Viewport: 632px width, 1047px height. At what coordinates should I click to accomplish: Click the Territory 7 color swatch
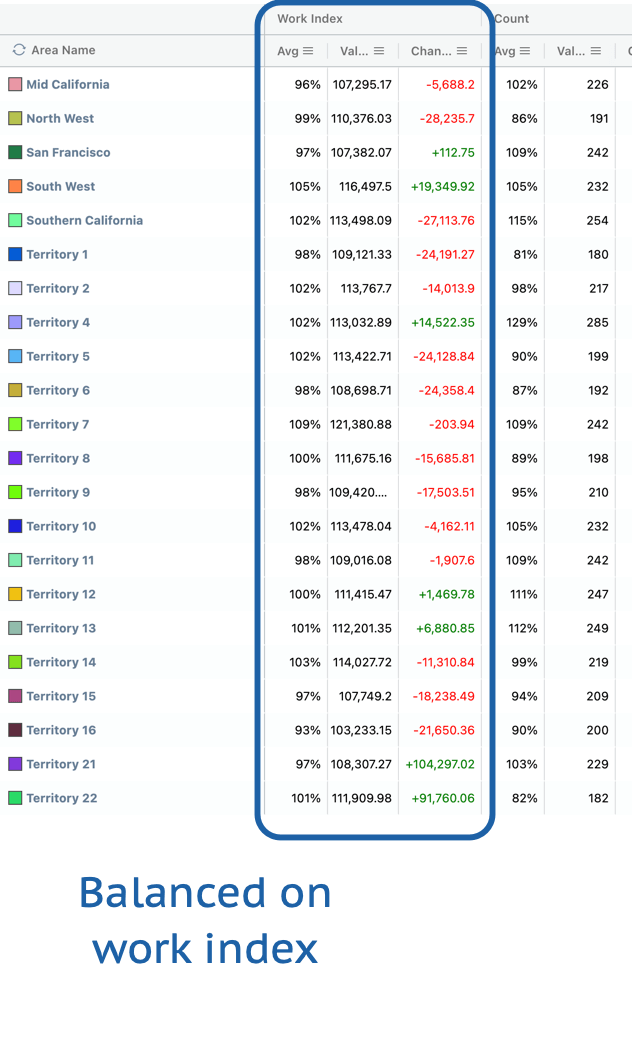(15, 424)
